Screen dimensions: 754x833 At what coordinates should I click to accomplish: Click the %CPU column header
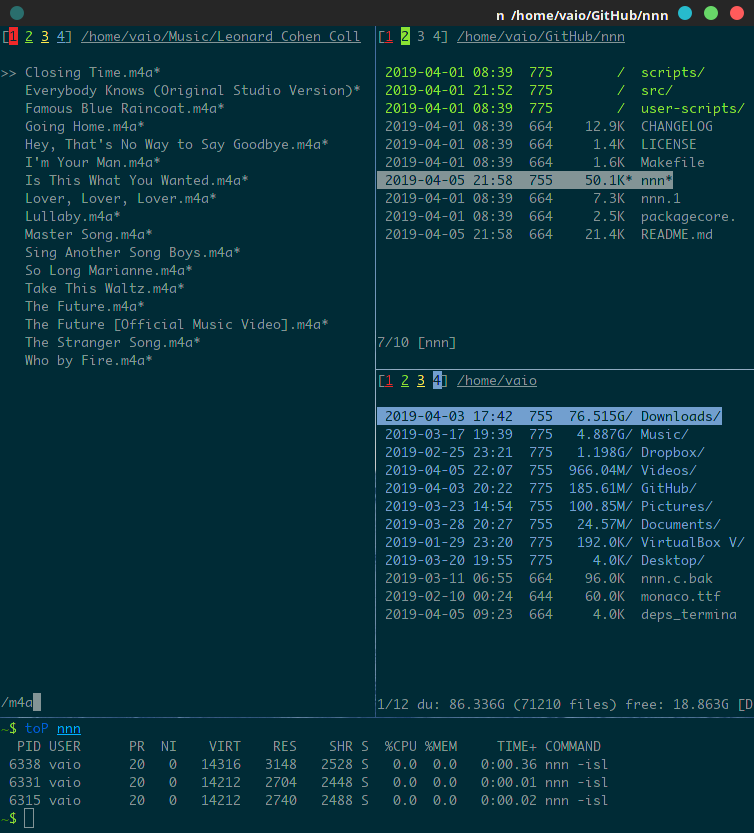[401, 746]
